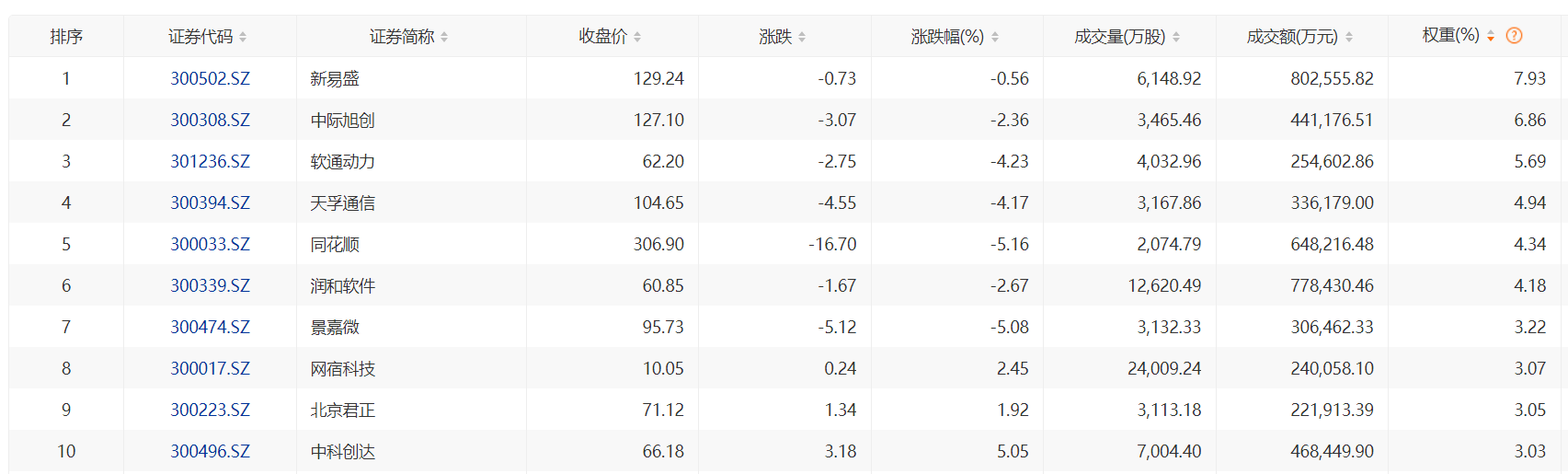The height and width of the screenshot is (474, 1568).
Task: Select the 北京君正 name cell
Action: tap(343, 410)
